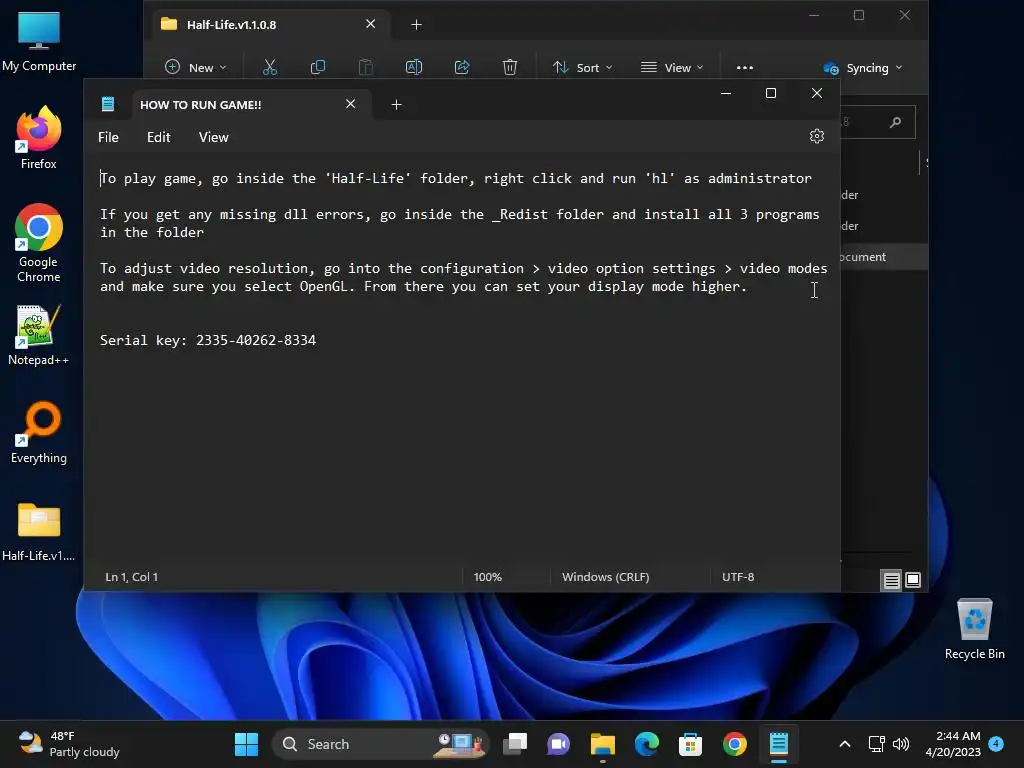This screenshot has width=1024, height=768.
Task: Open Task View on taskbar
Action: (x=515, y=744)
